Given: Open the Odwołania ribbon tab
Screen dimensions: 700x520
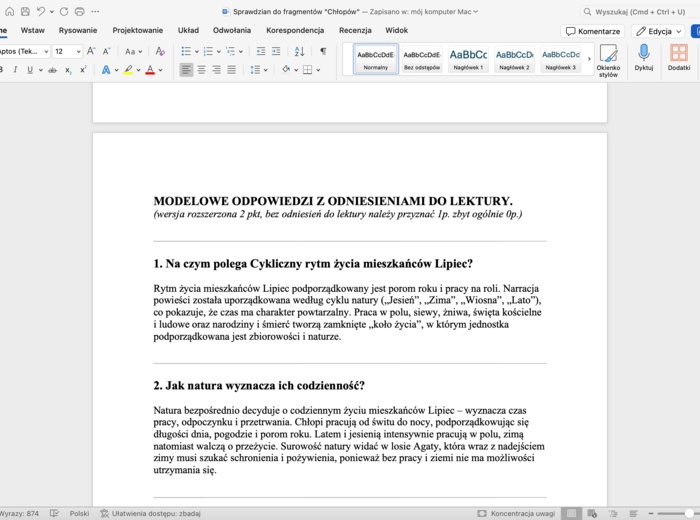Looking at the screenshot, I should click(232, 31).
